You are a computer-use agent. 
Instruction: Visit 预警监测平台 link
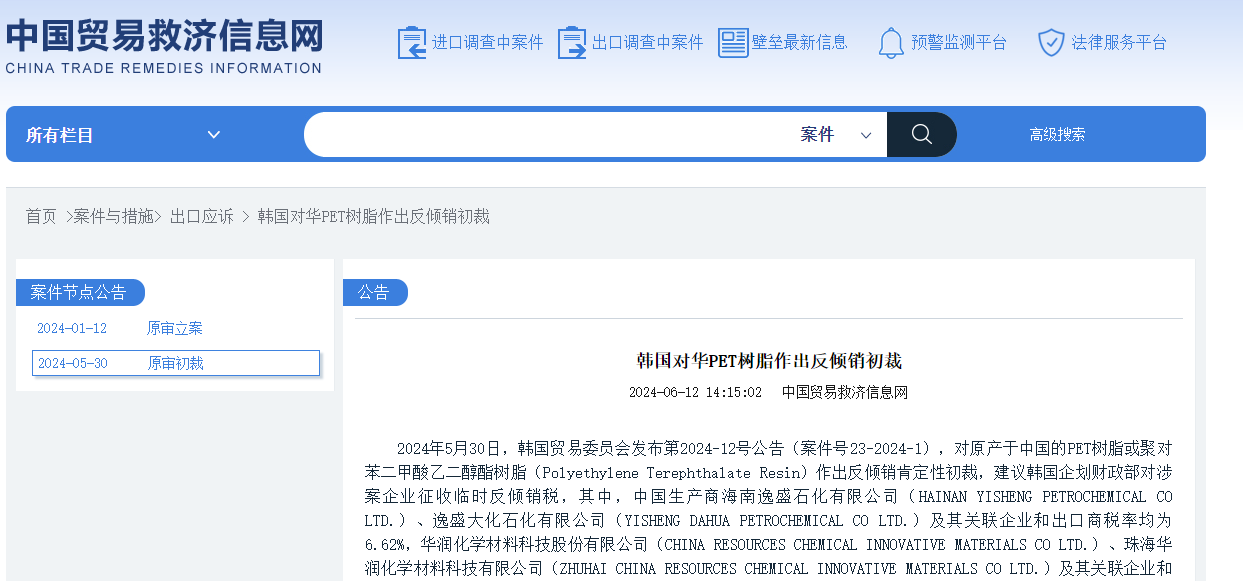(x=959, y=43)
